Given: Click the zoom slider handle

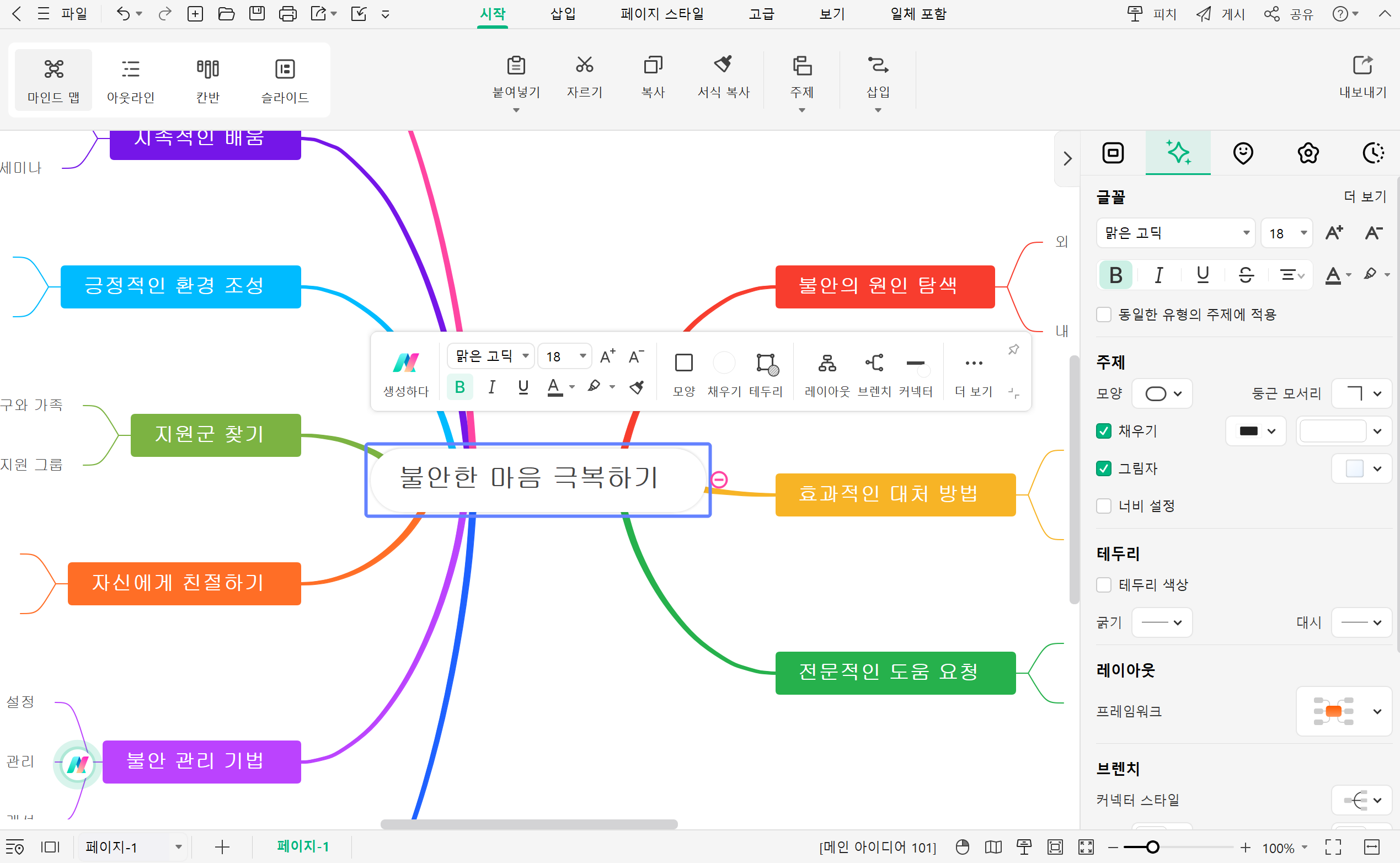Looking at the screenshot, I should pyautogui.click(x=1152, y=847).
